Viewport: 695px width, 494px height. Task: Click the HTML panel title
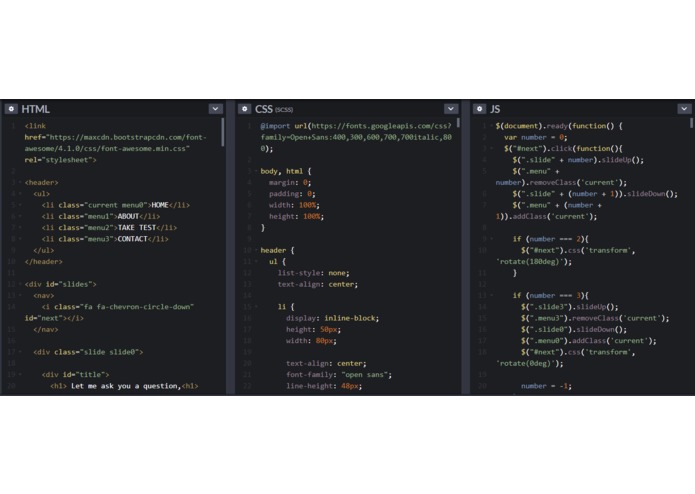35,109
